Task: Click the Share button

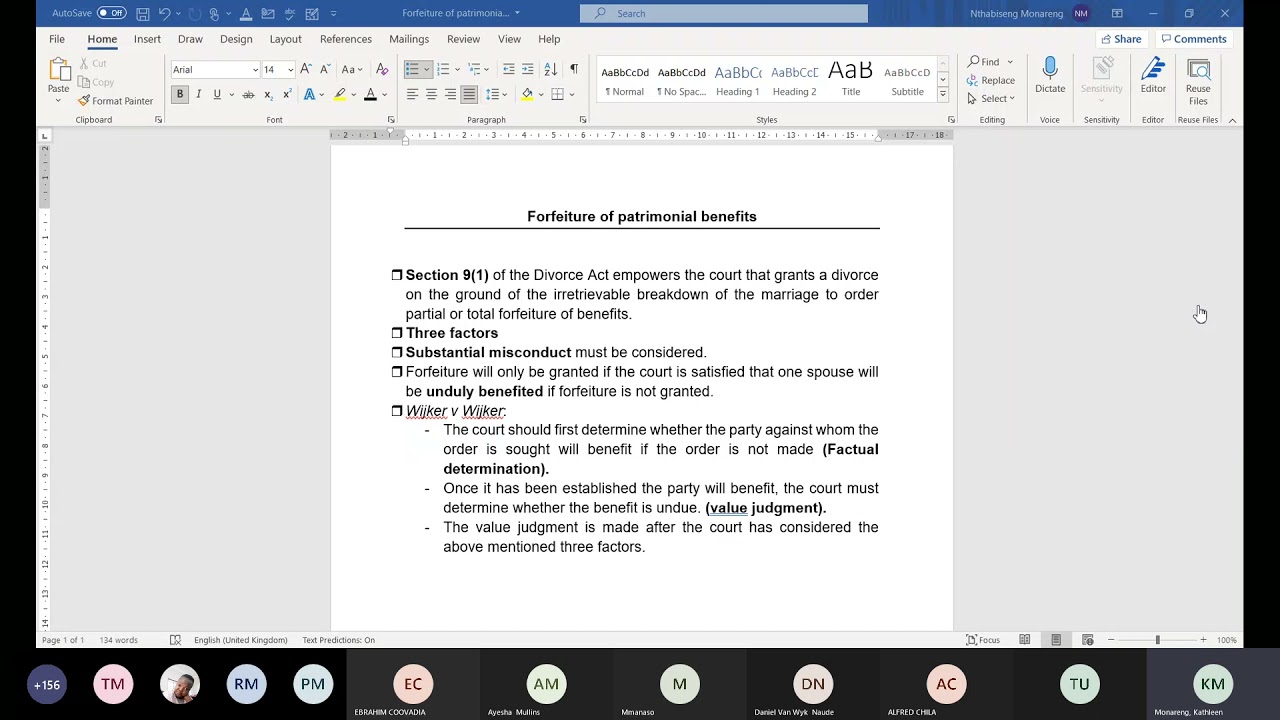Action: (x=1121, y=39)
